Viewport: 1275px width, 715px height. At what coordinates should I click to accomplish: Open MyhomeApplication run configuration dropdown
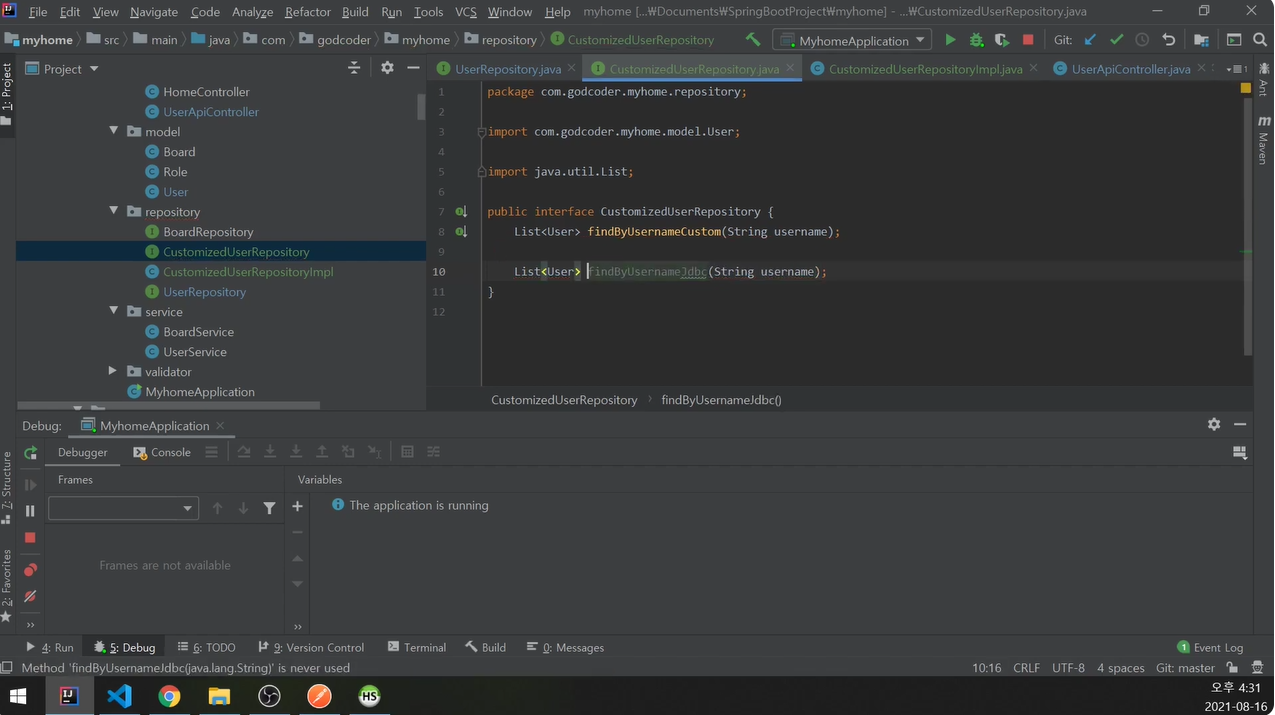pyautogui.click(x=852, y=40)
